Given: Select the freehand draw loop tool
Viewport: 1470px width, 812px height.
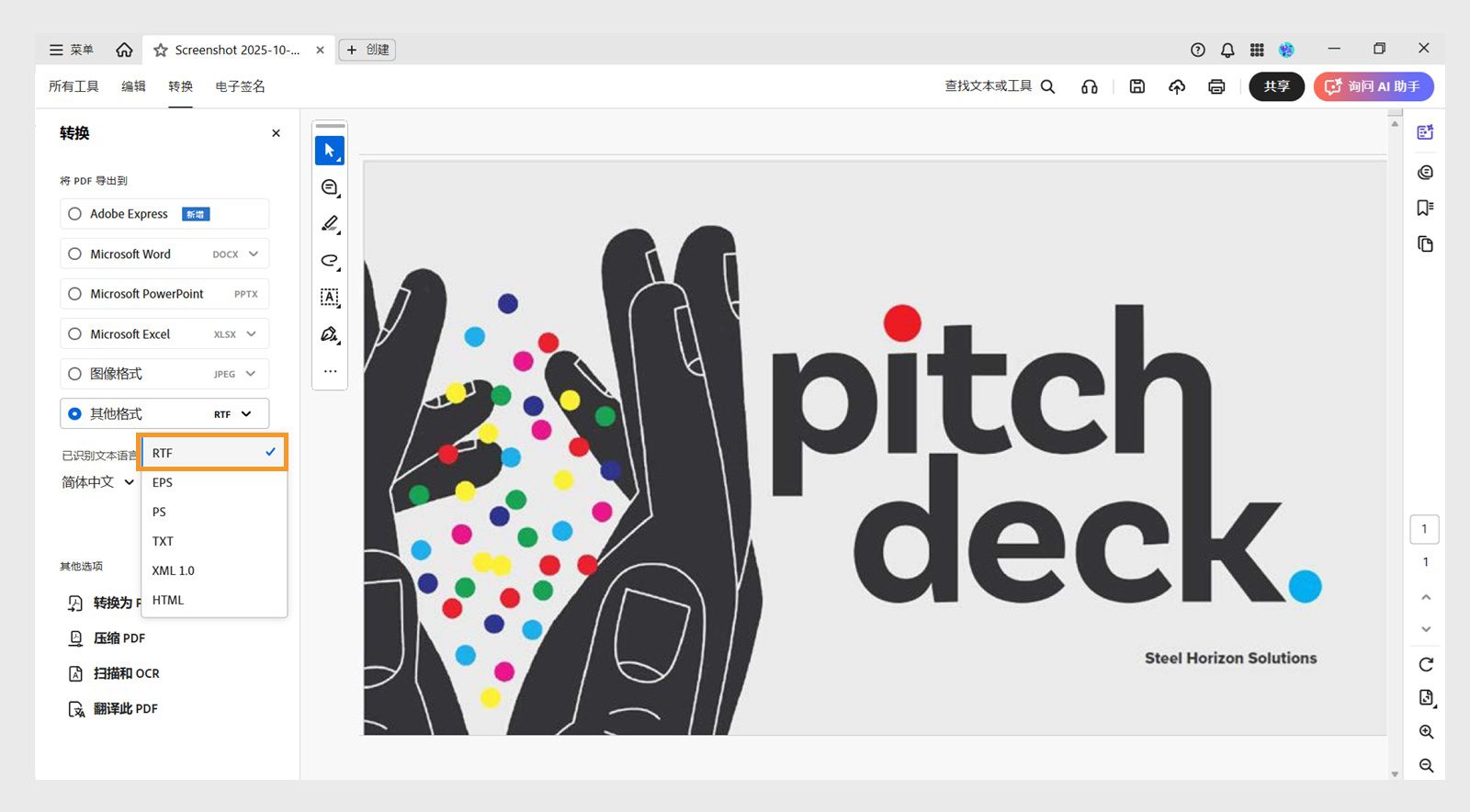Looking at the screenshot, I should point(330,261).
